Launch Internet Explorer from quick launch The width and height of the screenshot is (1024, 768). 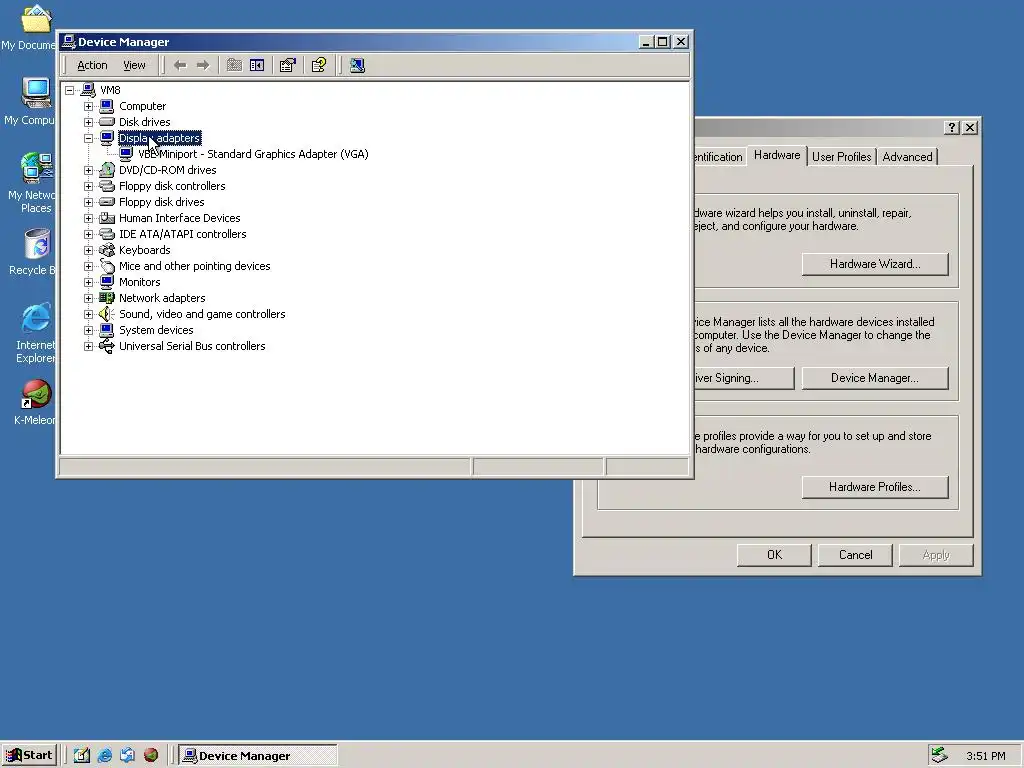tap(104, 756)
